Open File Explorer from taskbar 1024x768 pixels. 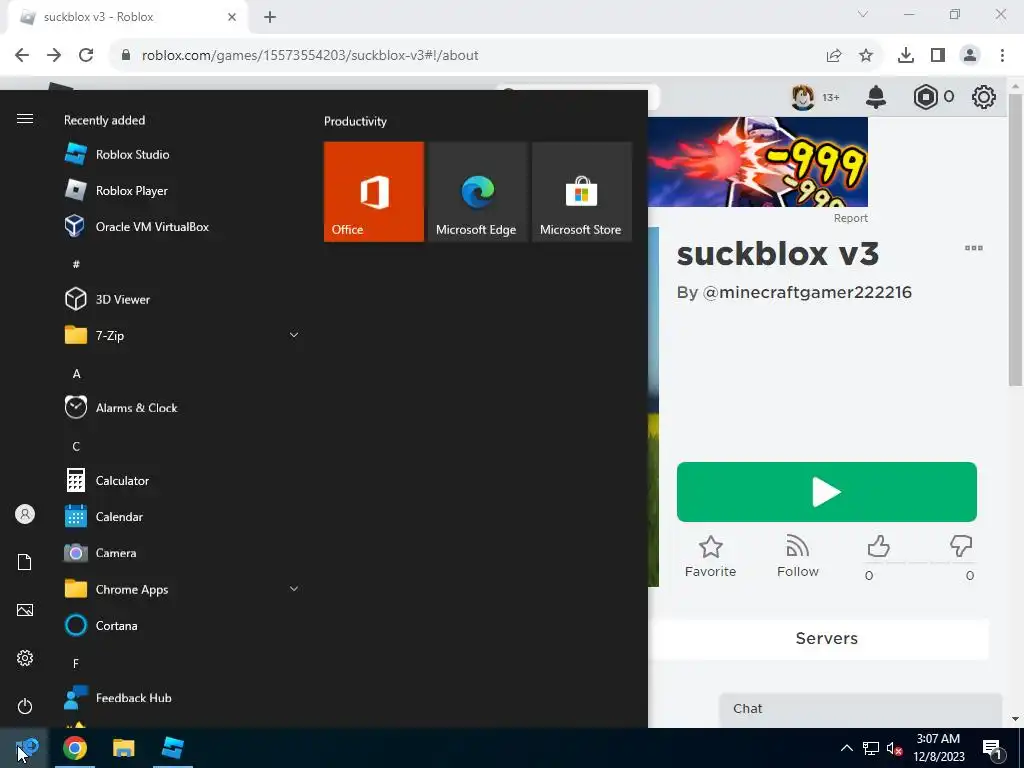pos(123,748)
